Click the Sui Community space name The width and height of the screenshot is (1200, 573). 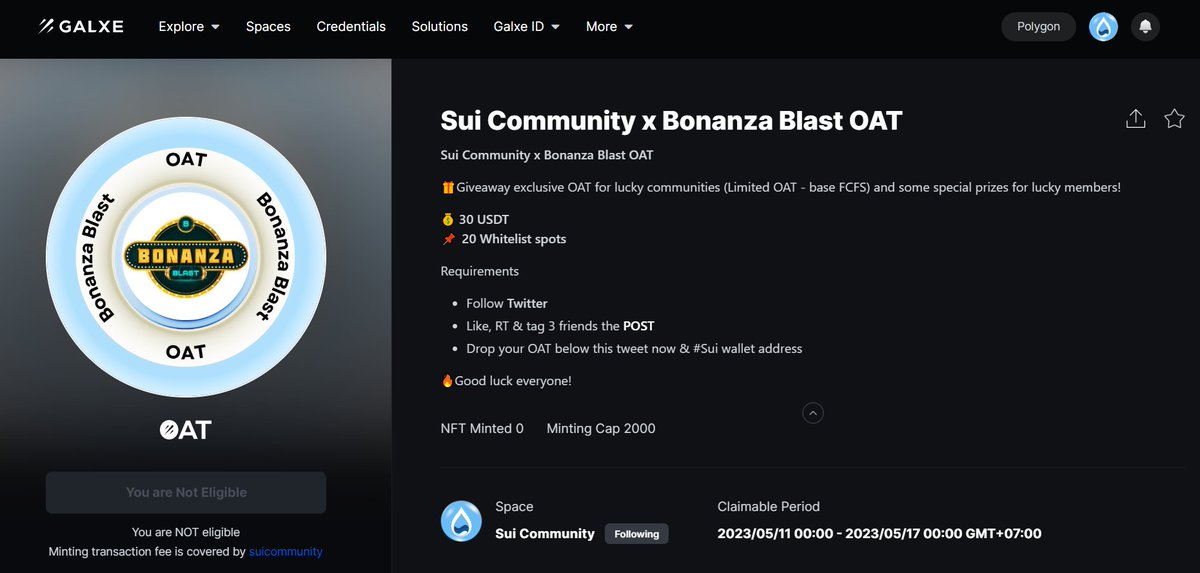pyautogui.click(x=545, y=534)
